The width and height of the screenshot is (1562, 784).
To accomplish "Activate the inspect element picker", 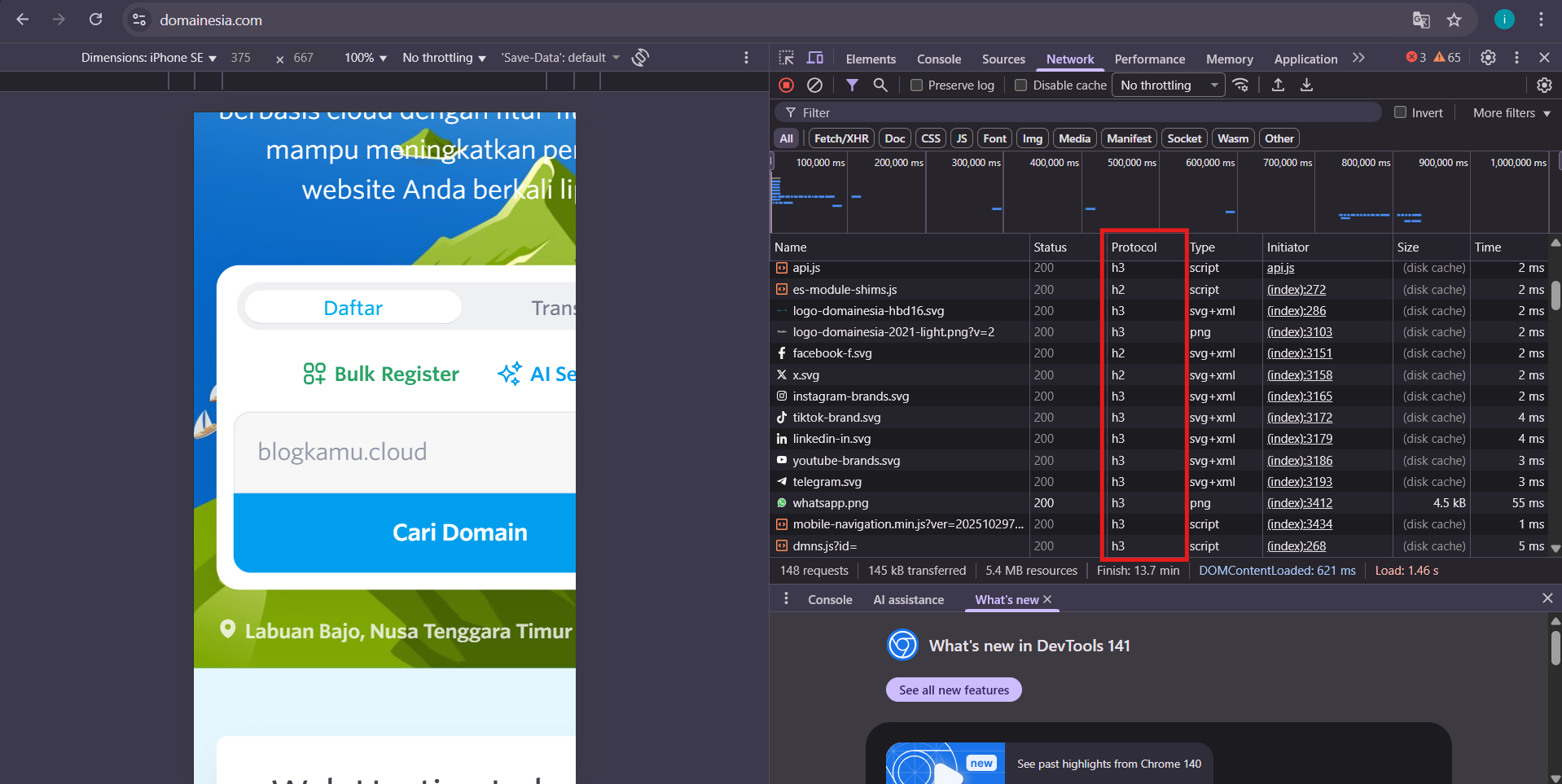I will point(786,58).
